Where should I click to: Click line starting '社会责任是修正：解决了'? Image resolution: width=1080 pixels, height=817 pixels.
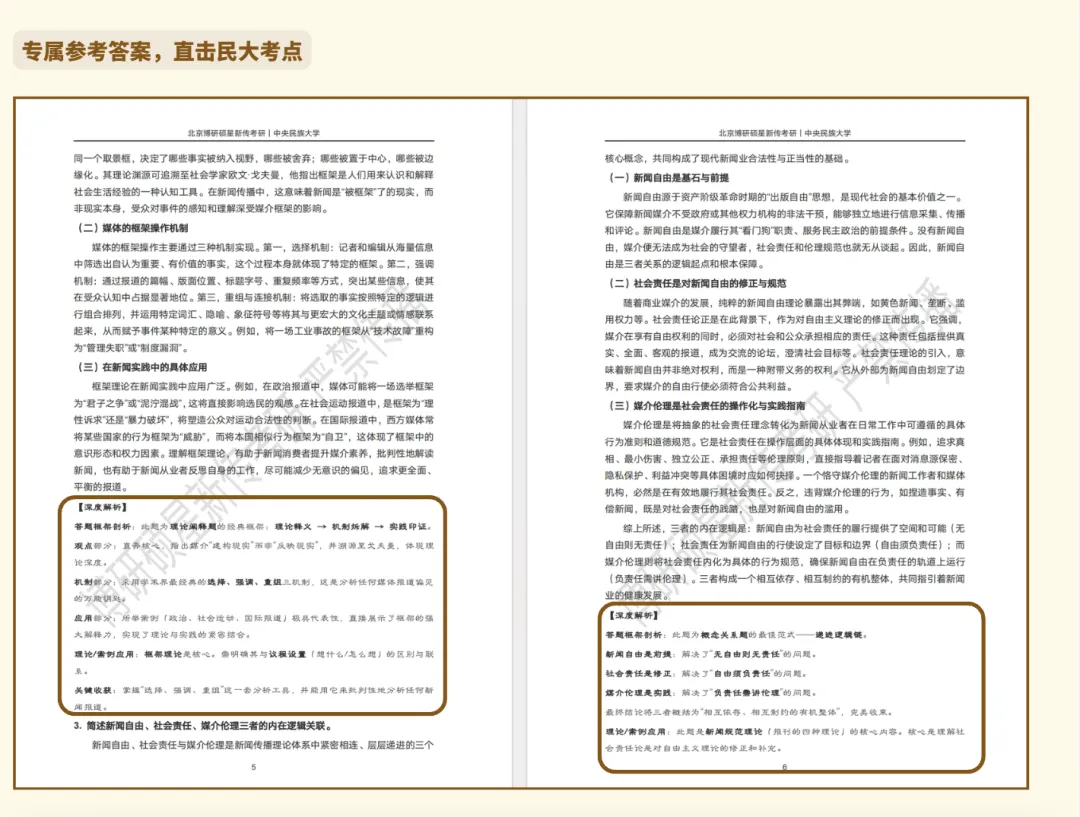pyautogui.click(x=706, y=673)
